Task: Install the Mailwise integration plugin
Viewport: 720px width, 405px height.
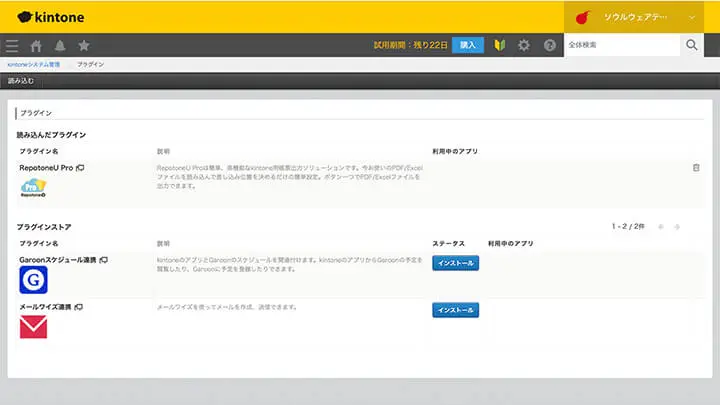Action: pos(455,310)
